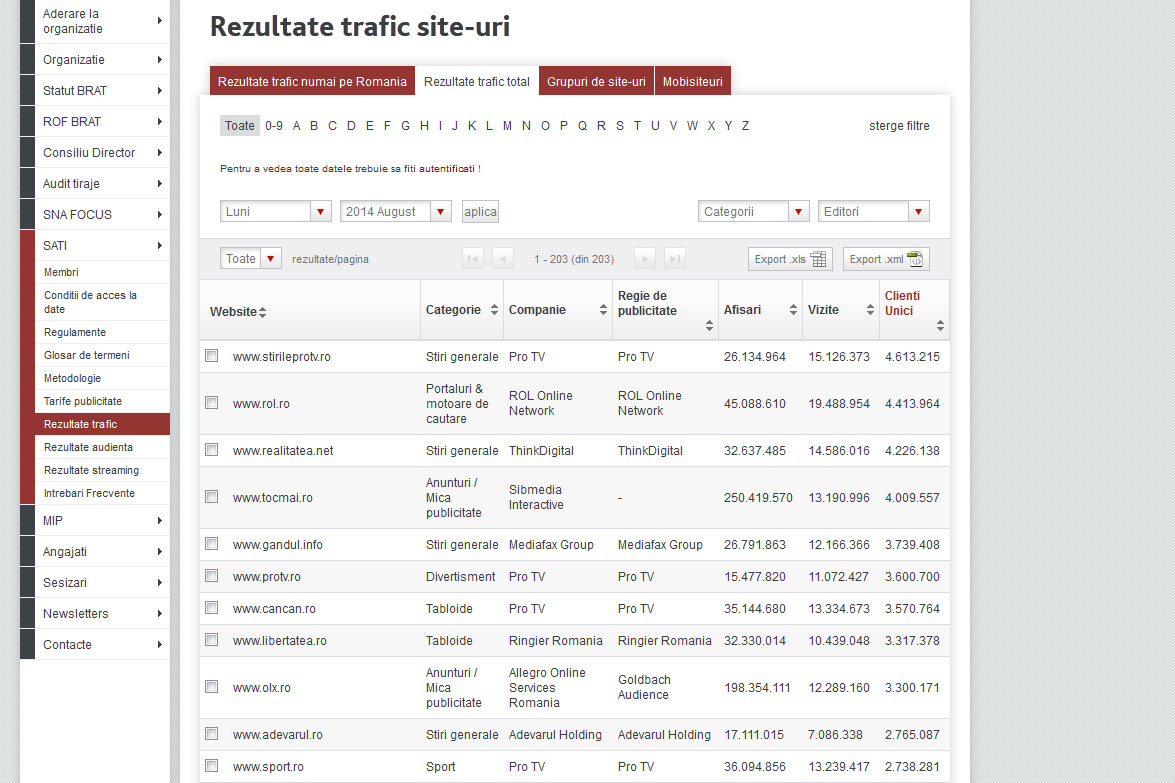
Task: Export results as .xml file
Action: coord(886,259)
